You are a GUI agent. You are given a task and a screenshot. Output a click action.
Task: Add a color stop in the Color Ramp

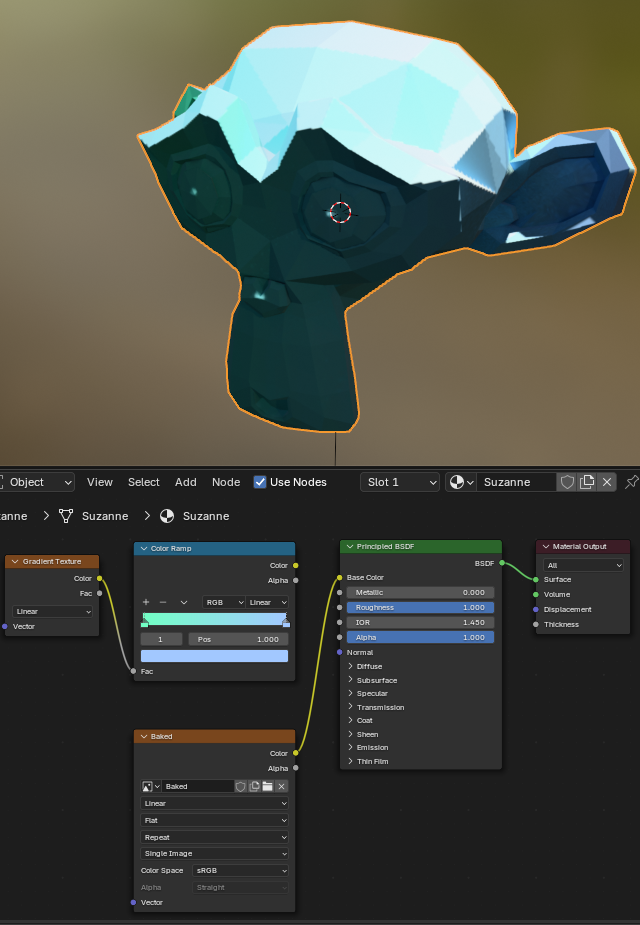click(x=146, y=602)
